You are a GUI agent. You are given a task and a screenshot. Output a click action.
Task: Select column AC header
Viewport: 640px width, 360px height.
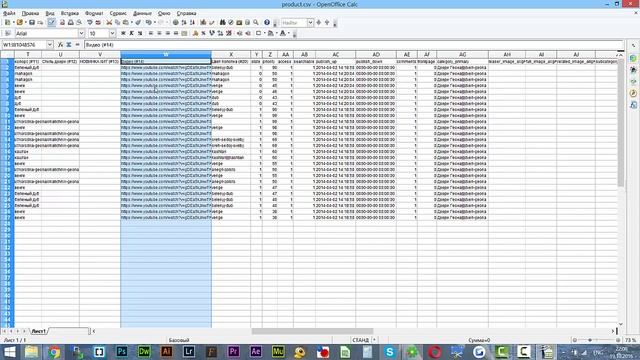(x=336, y=54)
